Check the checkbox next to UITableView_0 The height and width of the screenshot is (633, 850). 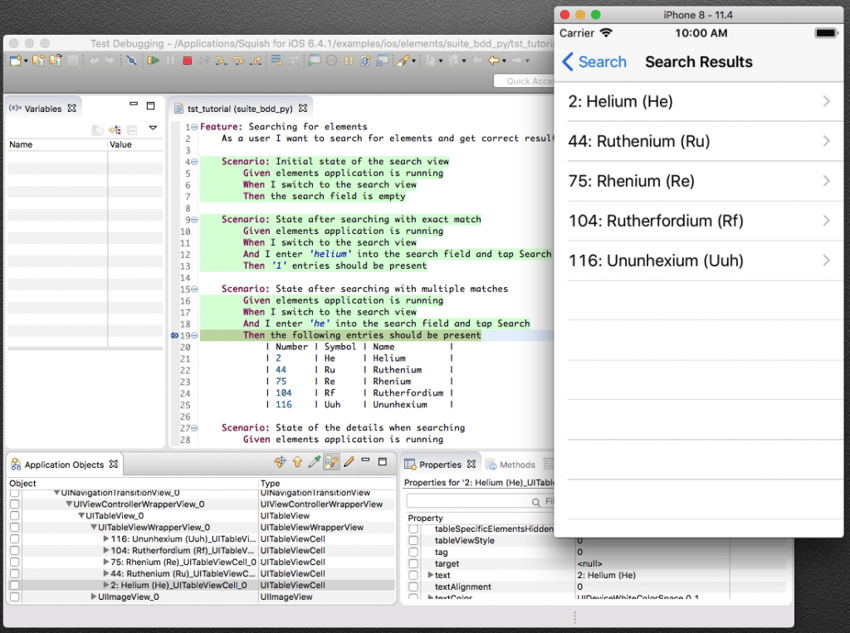pos(13,516)
